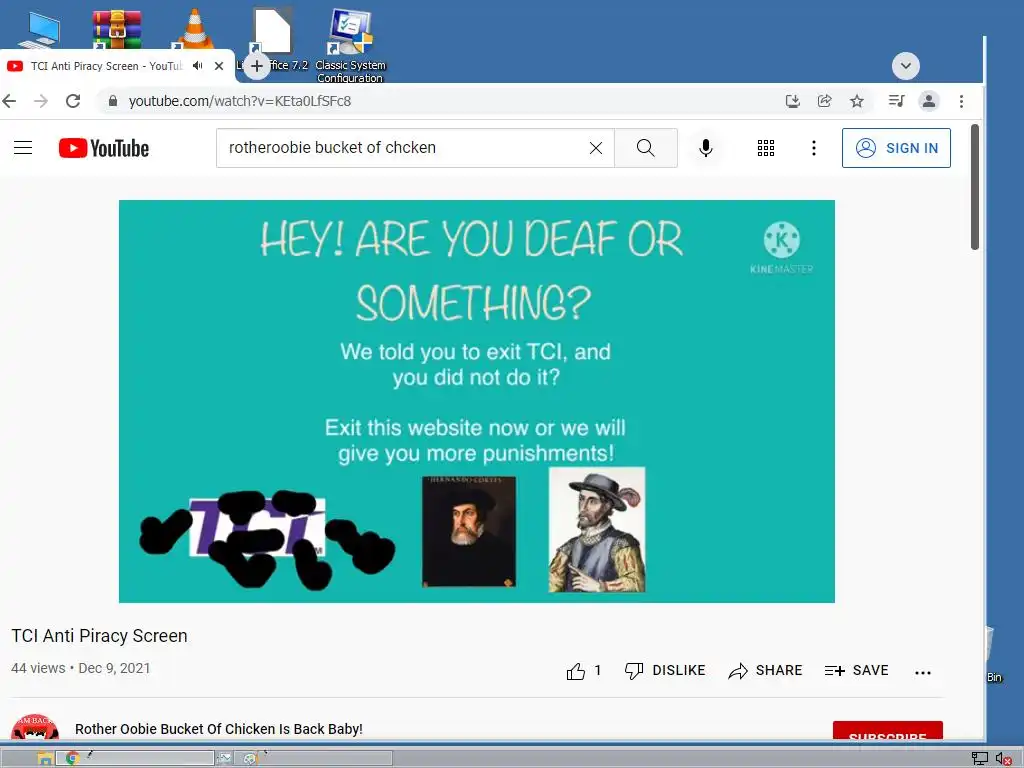Mute tab via the speaker icon on tab

coord(198,66)
